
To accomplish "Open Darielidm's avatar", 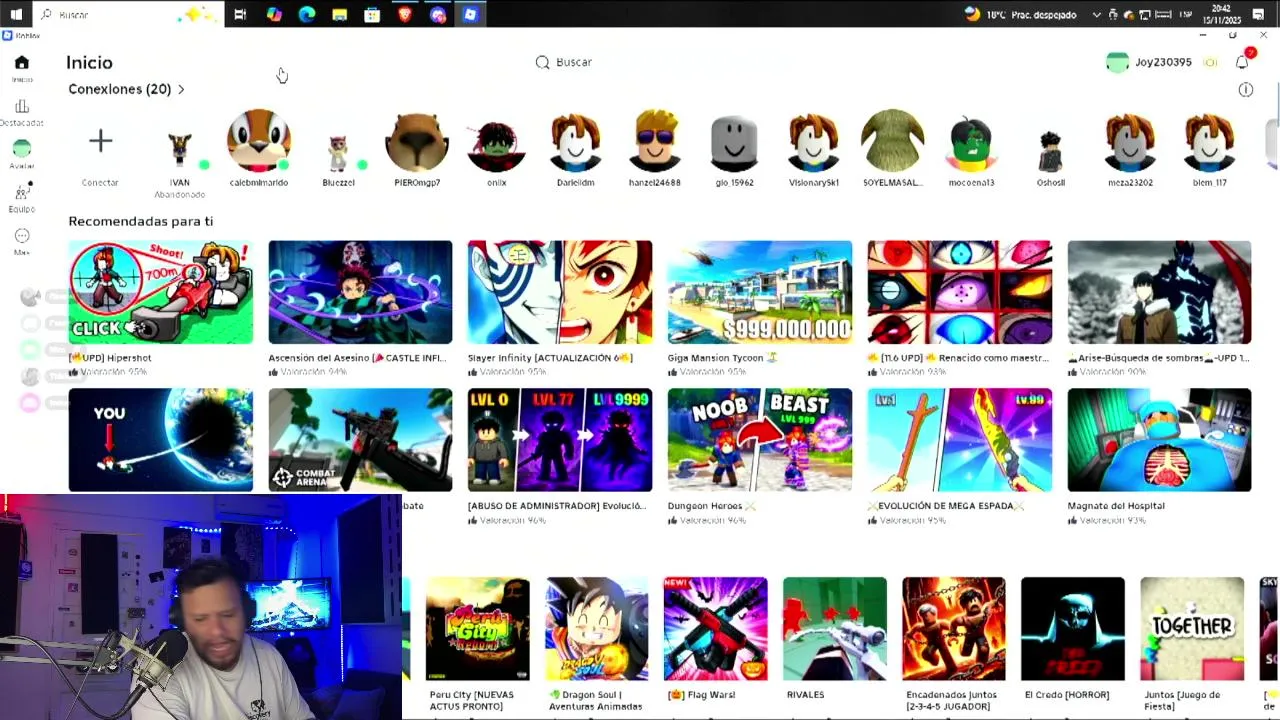I will (575, 142).
